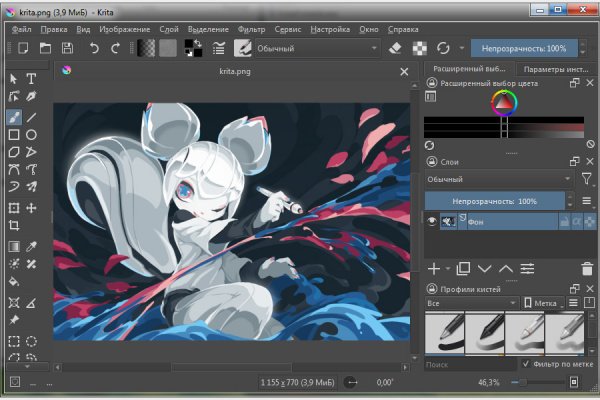Open the Настройка menu

click(330, 29)
